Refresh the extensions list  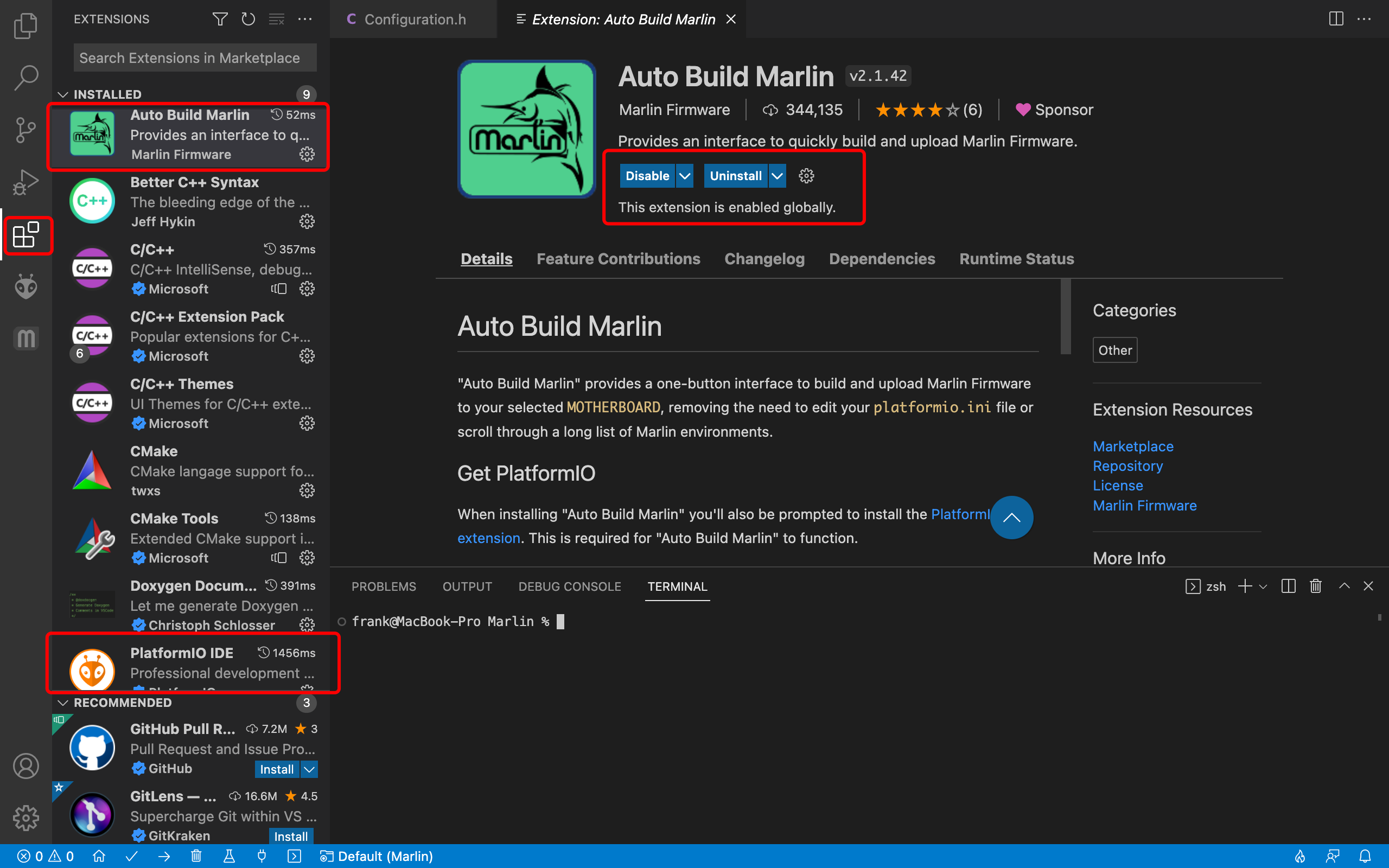pyautogui.click(x=248, y=19)
